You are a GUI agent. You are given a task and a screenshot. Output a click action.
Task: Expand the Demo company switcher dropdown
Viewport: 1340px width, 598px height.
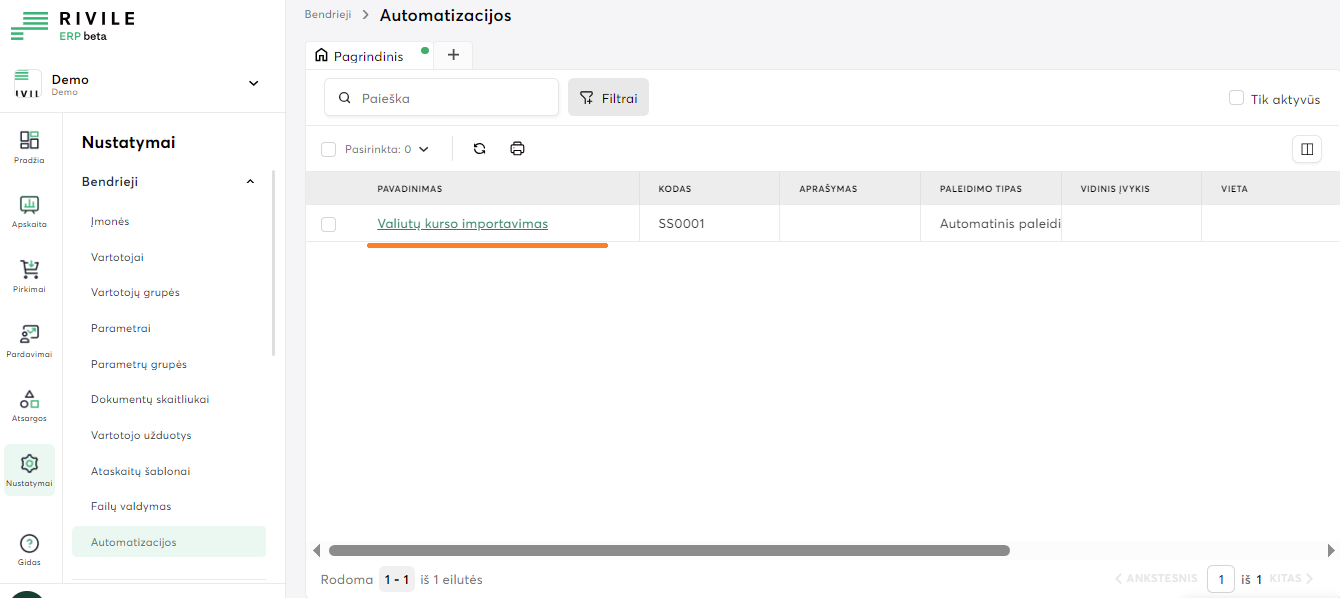pyautogui.click(x=253, y=83)
